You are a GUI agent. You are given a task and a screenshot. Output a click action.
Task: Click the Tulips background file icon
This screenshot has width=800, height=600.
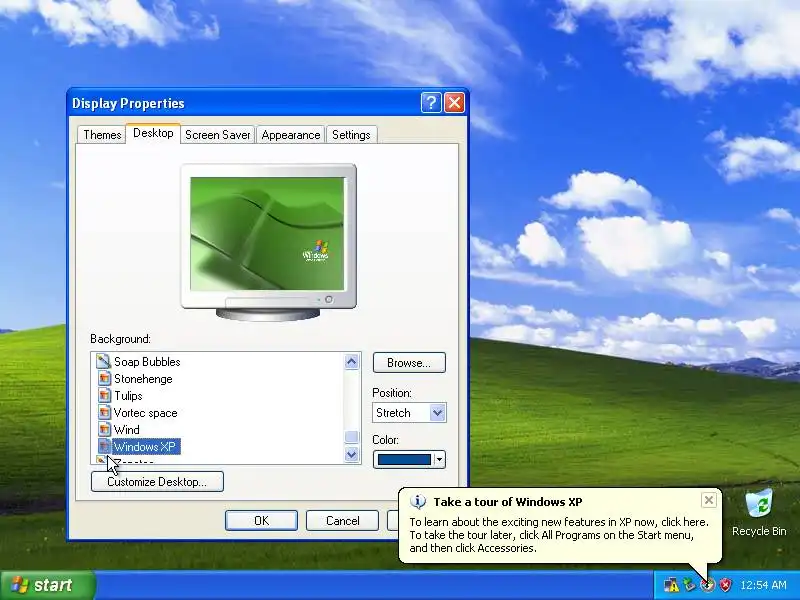pyautogui.click(x=104, y=395)
